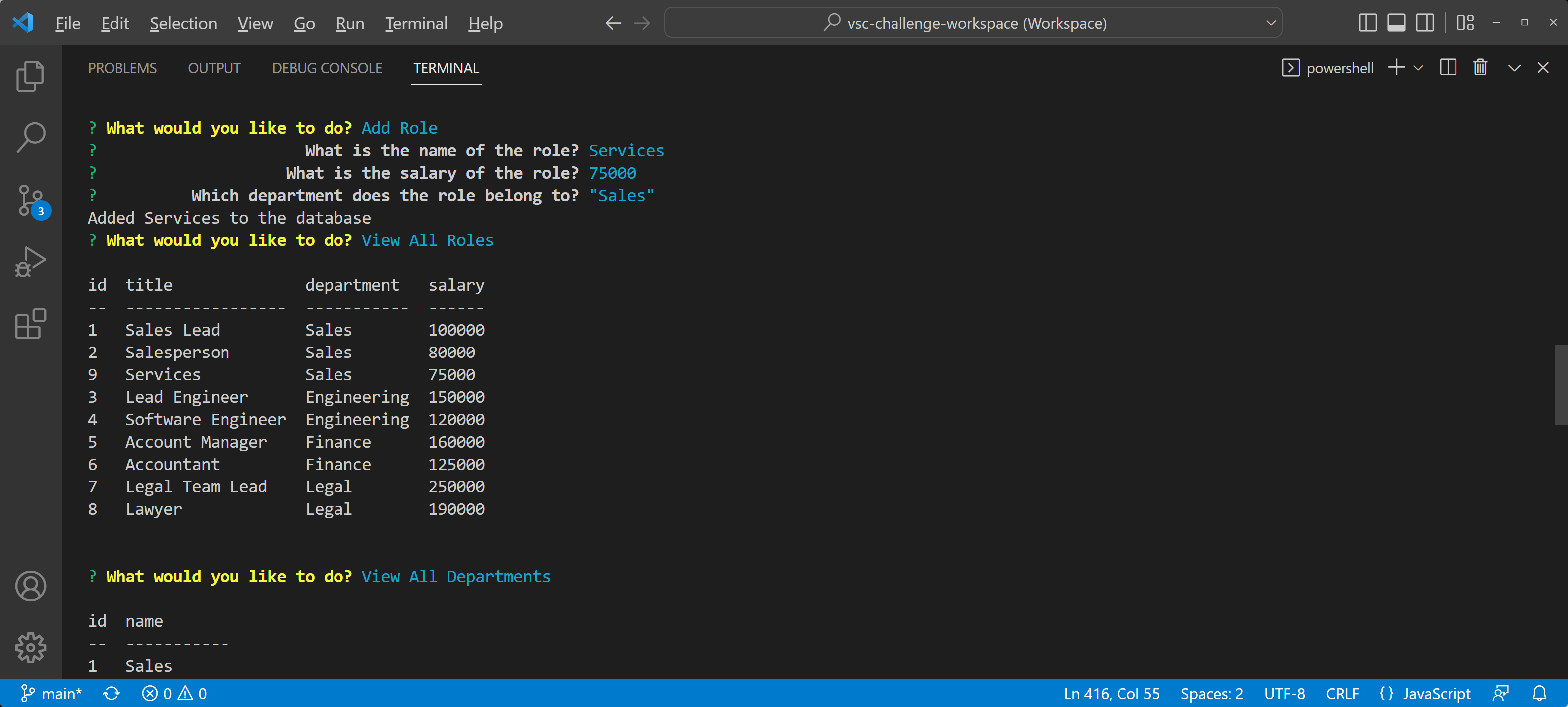Kill the active terminal with trash icon
1568x707 pixels.
coord(1480,68)
